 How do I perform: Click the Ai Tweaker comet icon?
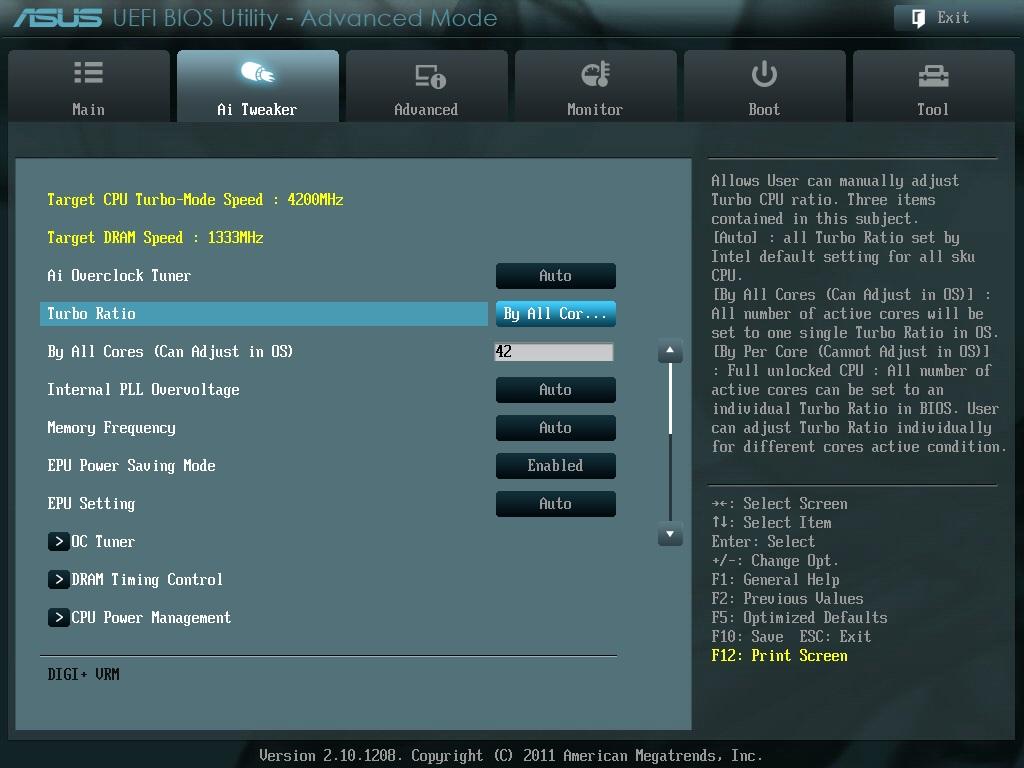(257, 72)
